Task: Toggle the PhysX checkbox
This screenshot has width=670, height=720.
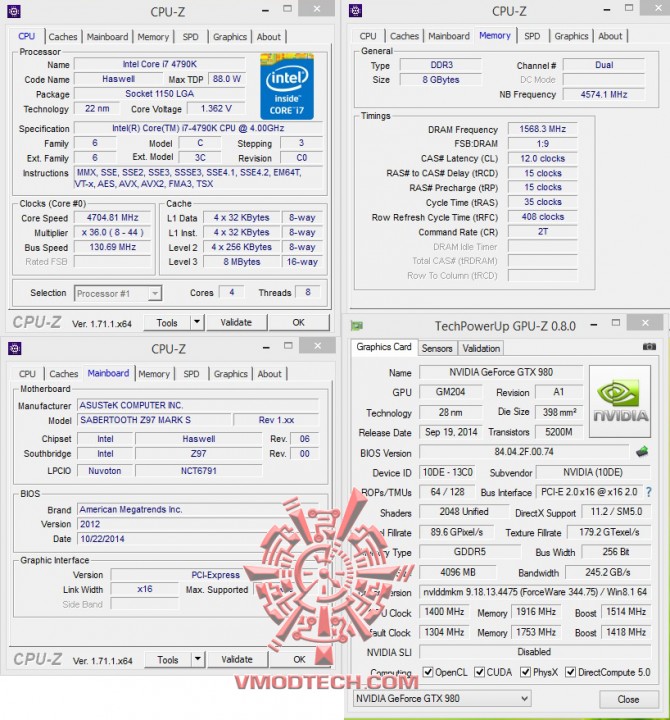Action: (x=525, y=672)
